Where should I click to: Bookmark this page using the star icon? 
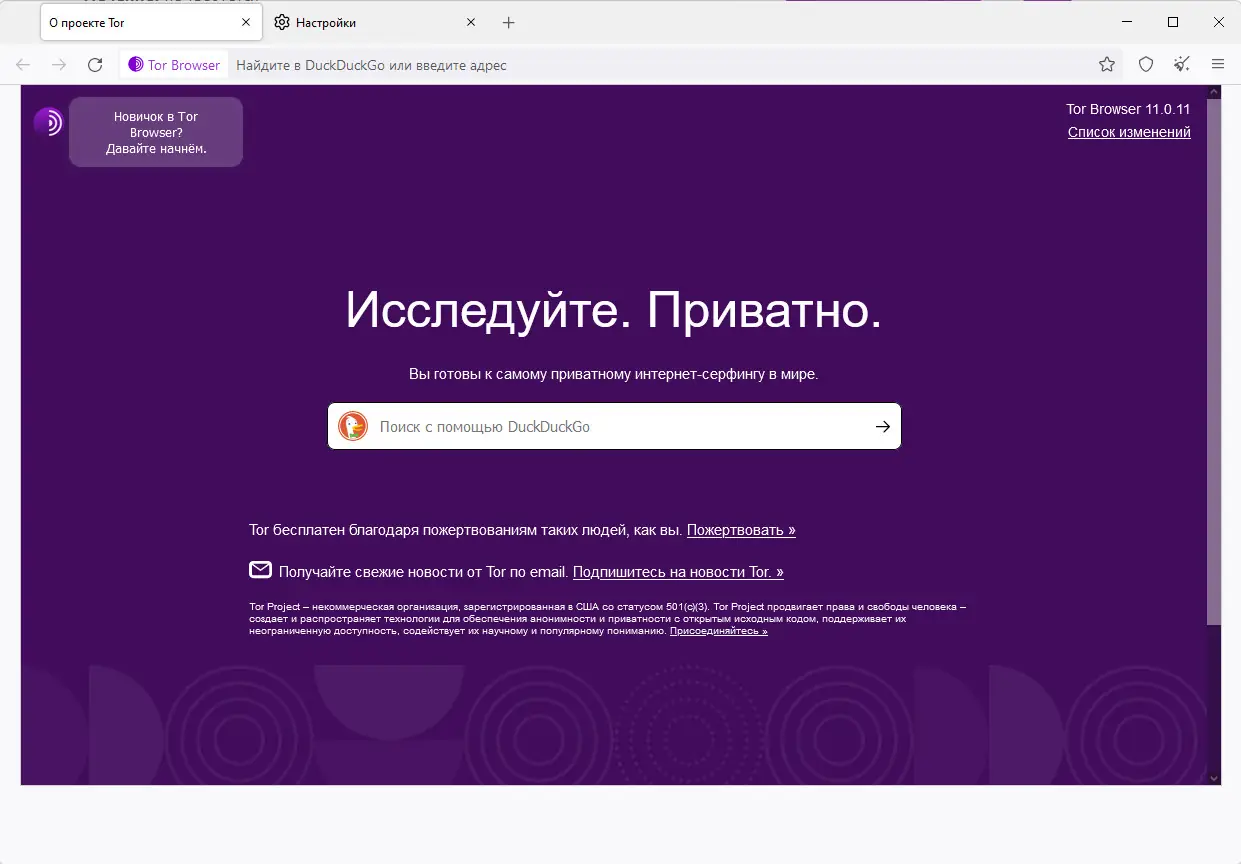pos(1106,64)
